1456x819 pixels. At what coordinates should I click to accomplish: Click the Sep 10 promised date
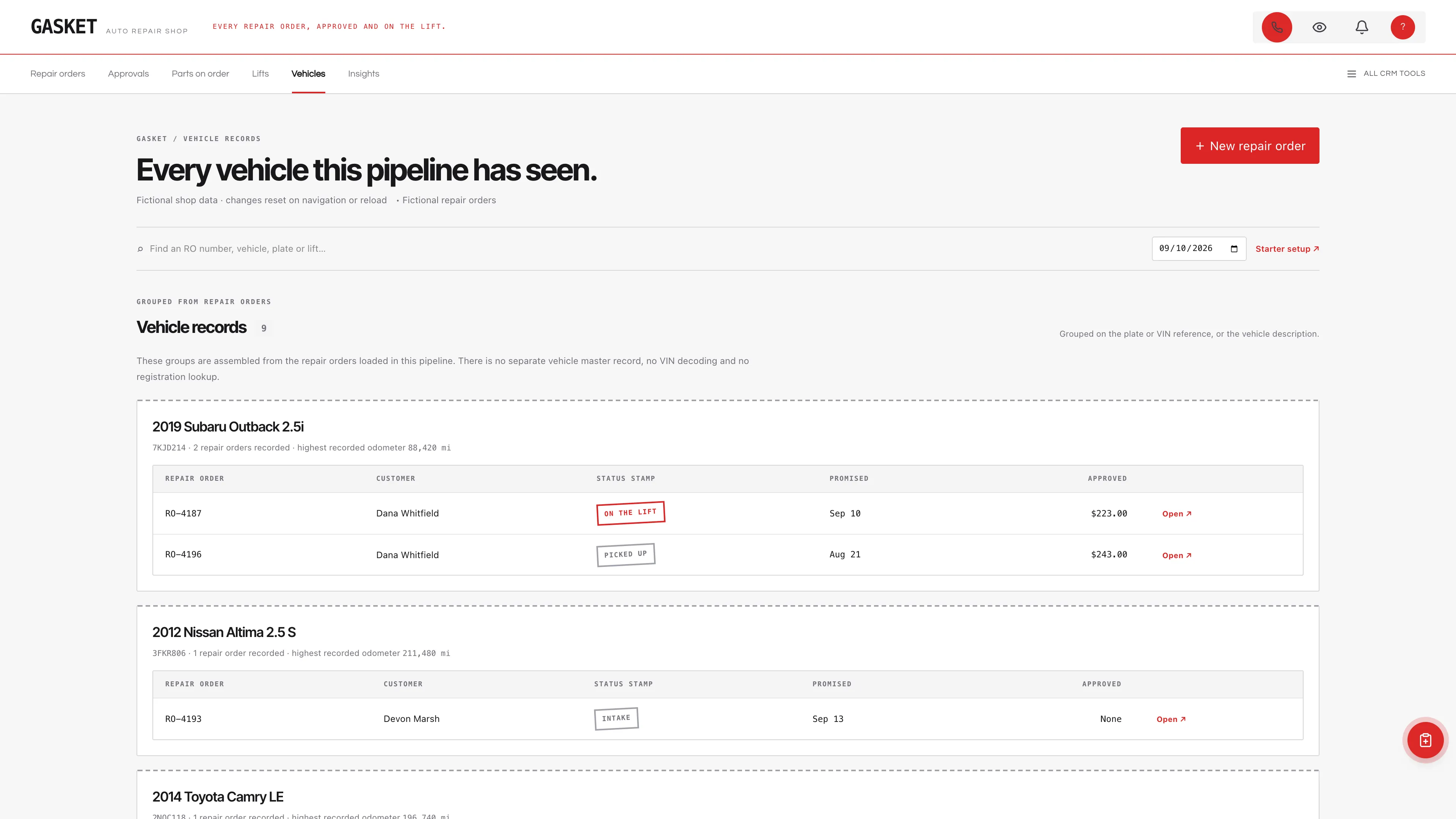pos(845,514)
